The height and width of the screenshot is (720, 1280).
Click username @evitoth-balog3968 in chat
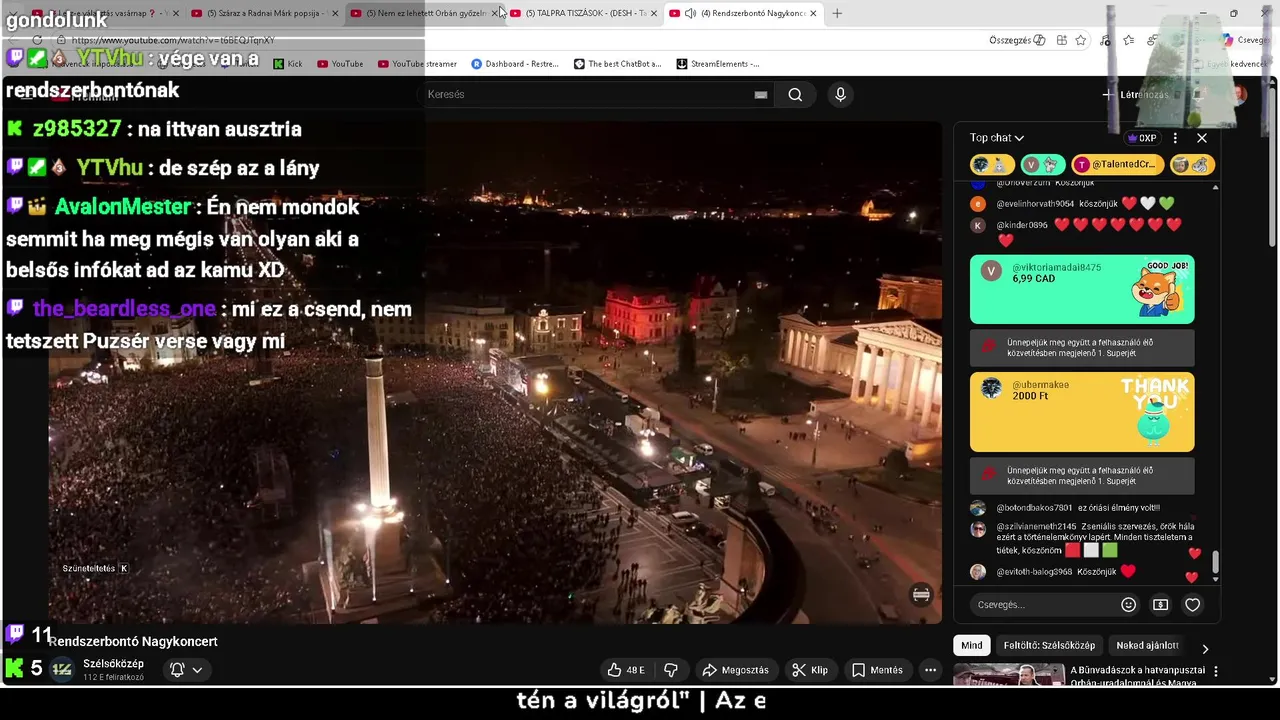(x=1034, y=572)
